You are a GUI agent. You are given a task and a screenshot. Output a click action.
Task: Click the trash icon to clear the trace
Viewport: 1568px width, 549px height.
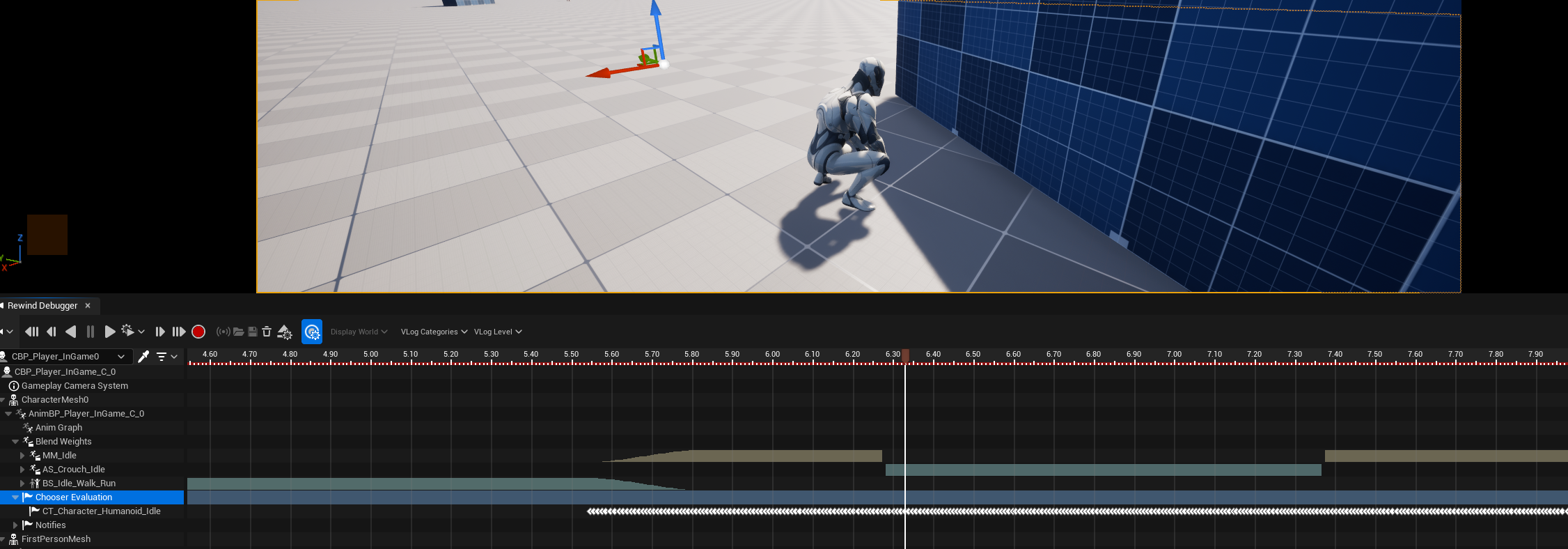267,332
